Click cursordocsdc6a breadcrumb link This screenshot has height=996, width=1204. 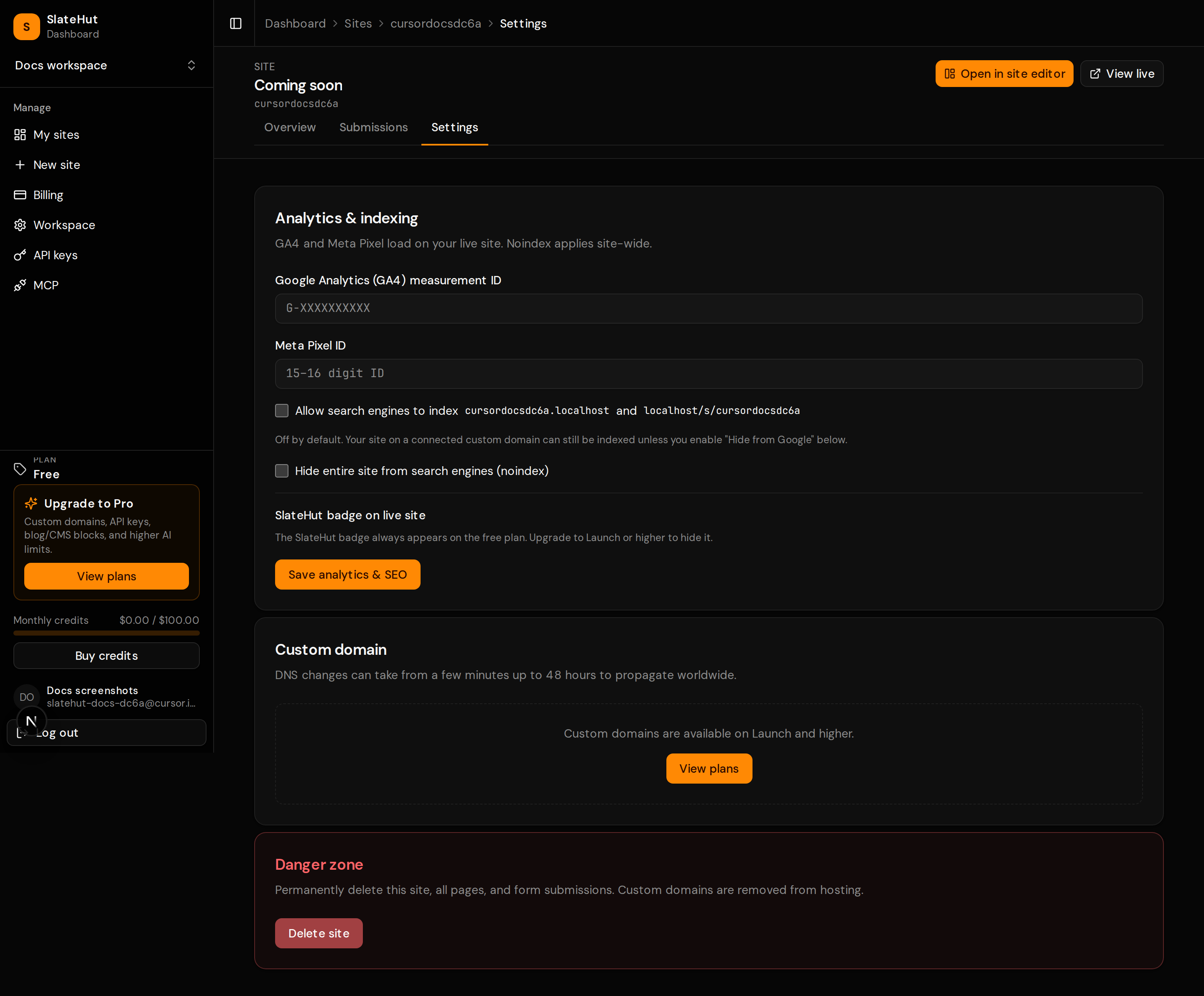[436, 23]
